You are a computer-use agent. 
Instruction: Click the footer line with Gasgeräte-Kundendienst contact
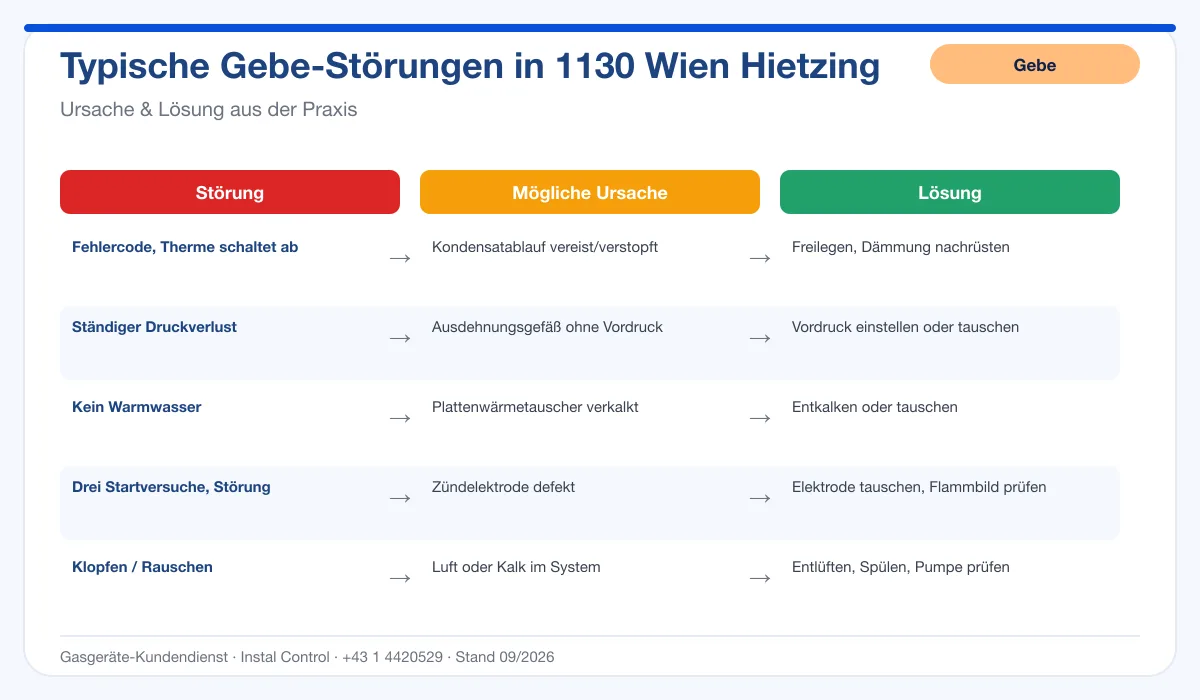(x=307, y=657)
